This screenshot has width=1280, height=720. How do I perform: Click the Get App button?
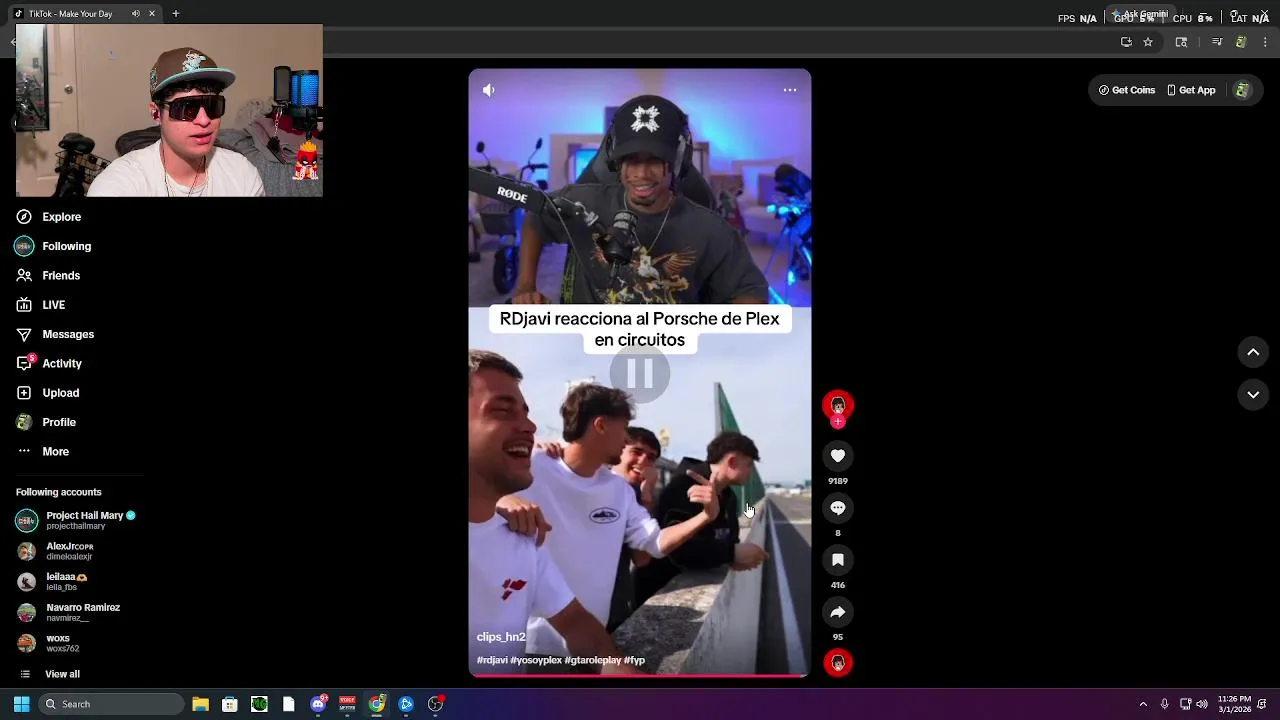(1191, 90)
